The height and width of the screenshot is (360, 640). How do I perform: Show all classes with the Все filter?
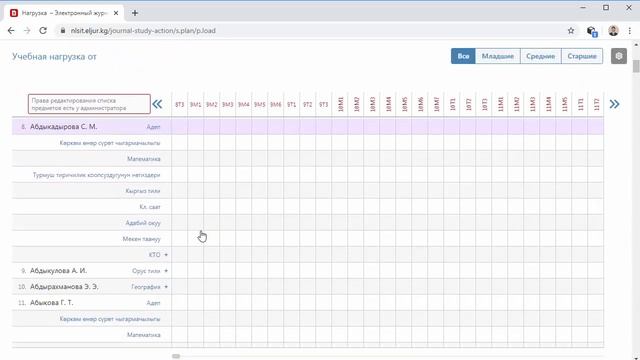point(463,56)
